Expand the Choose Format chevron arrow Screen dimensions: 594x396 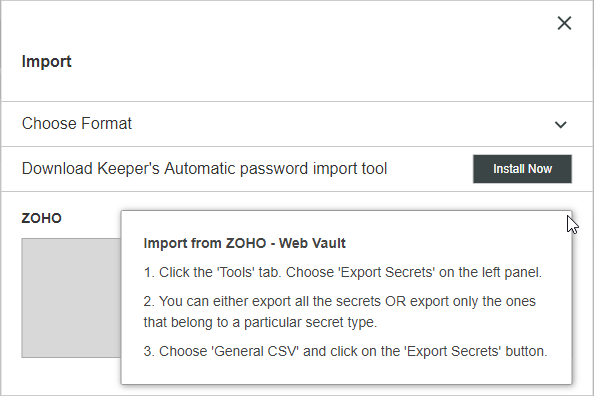point(561,124)
